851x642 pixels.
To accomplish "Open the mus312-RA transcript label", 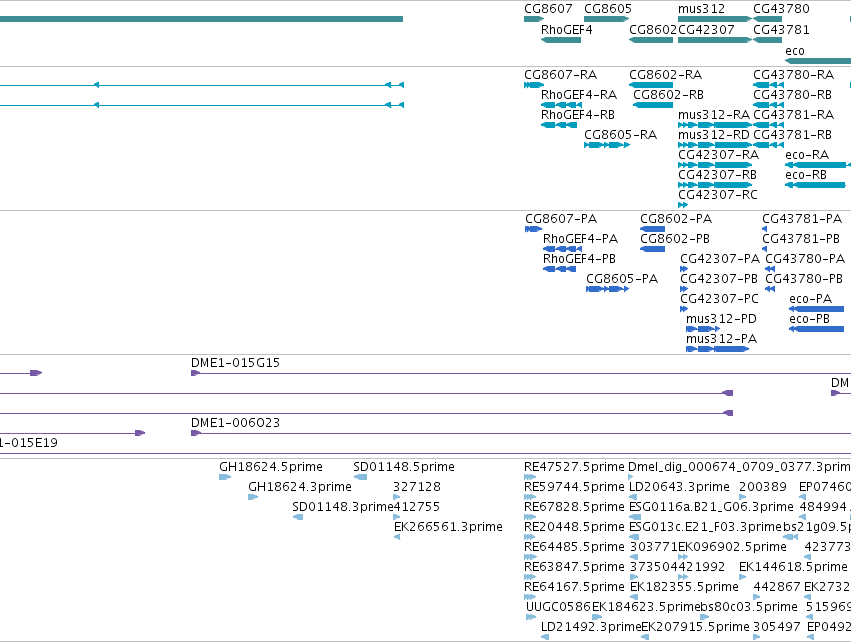I will (x=714, y=115).
